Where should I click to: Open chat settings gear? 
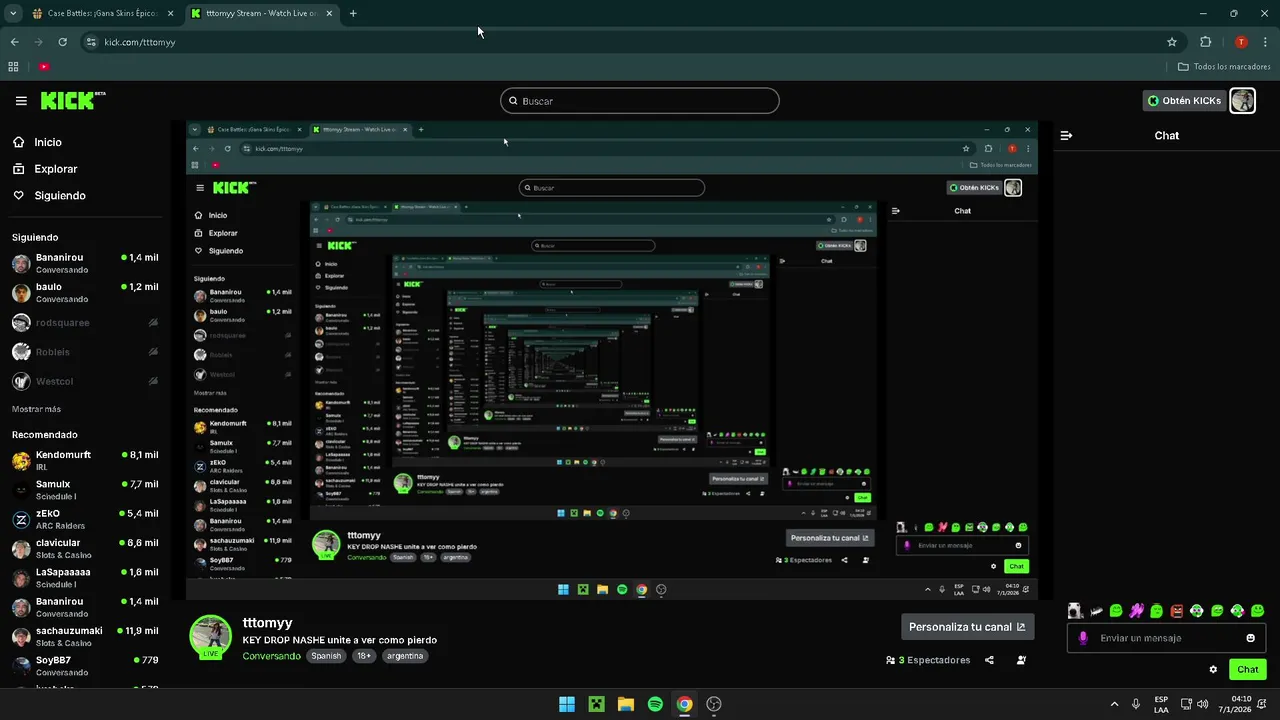[1213, 670]
